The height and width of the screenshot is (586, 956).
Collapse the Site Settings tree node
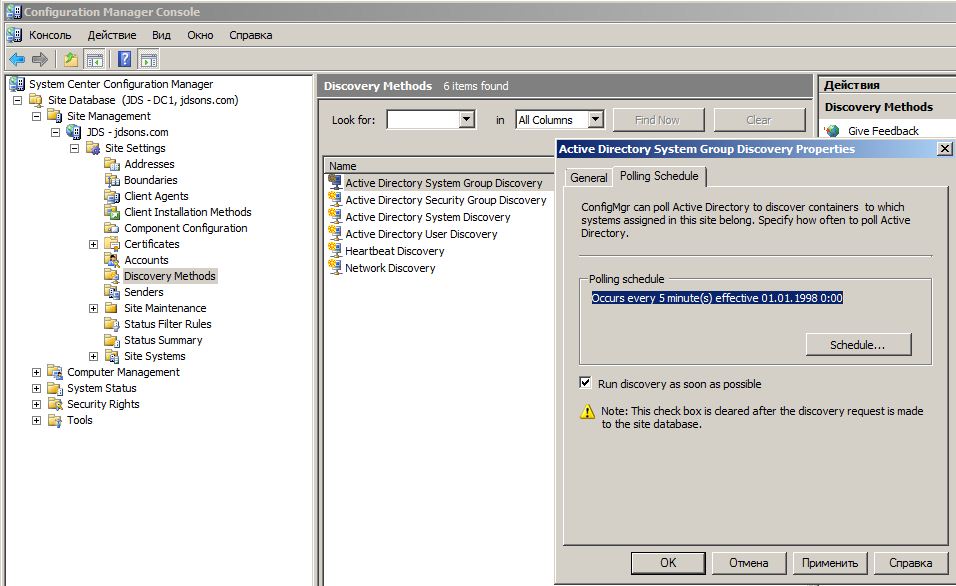(74, 148)
